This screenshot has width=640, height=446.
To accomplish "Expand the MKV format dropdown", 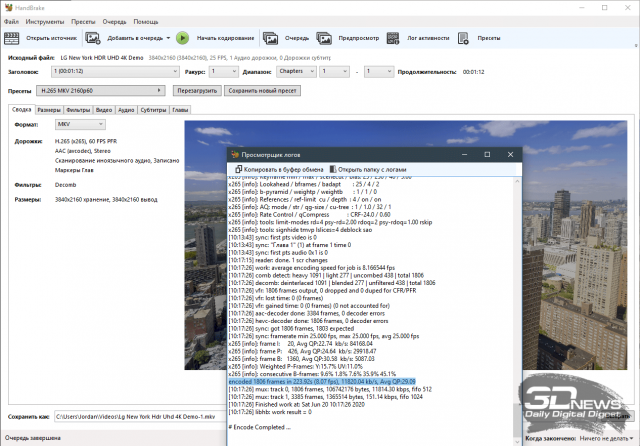I will 80,125.
